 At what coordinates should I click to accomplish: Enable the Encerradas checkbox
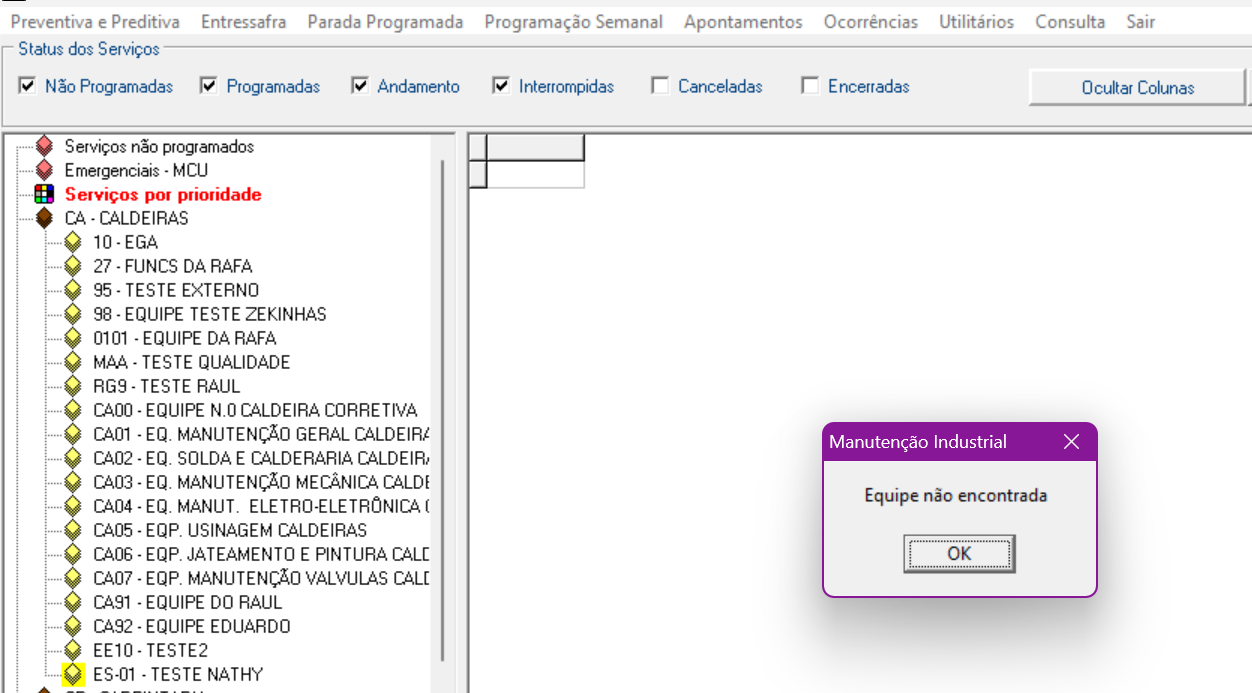coord(810,86)
